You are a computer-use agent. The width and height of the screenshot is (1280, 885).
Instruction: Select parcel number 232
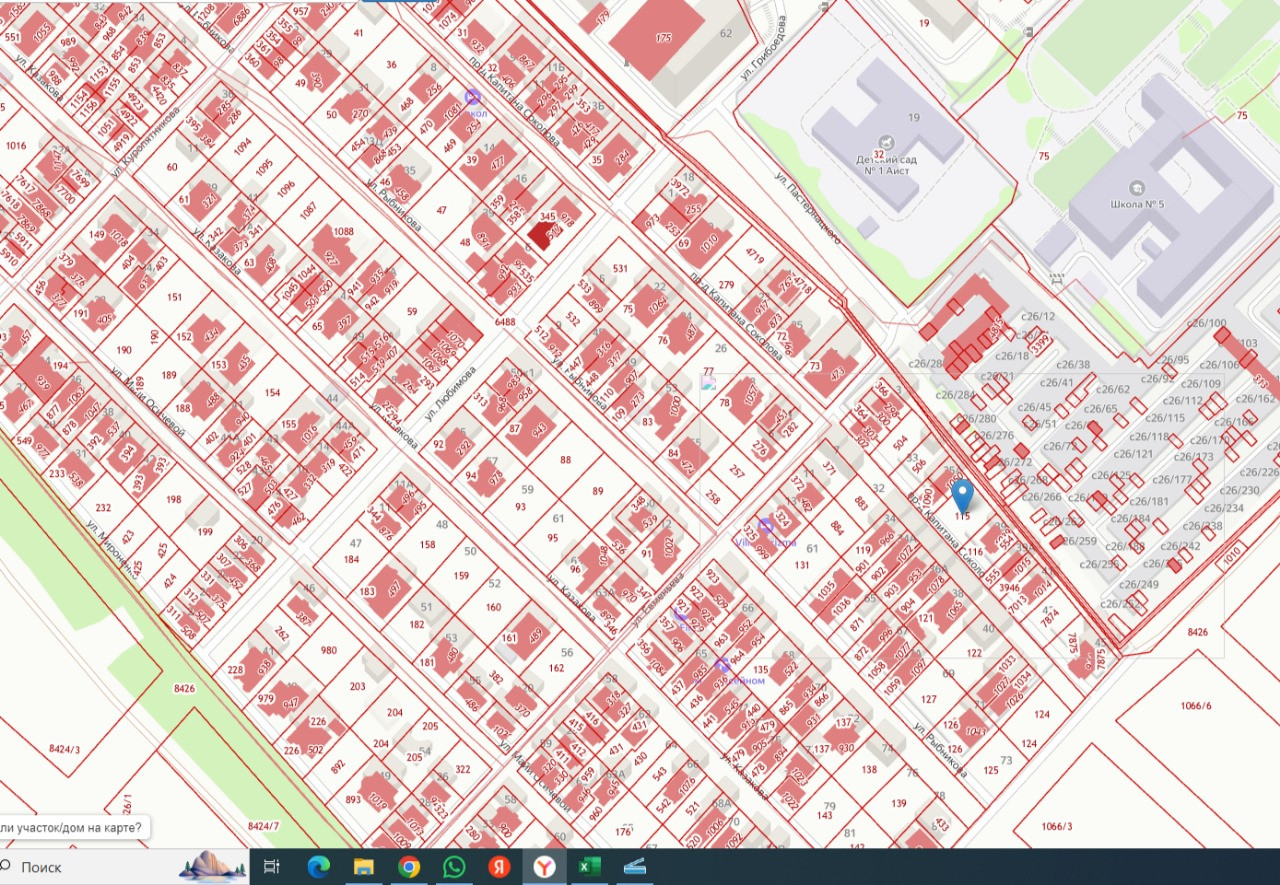point(103,508)
